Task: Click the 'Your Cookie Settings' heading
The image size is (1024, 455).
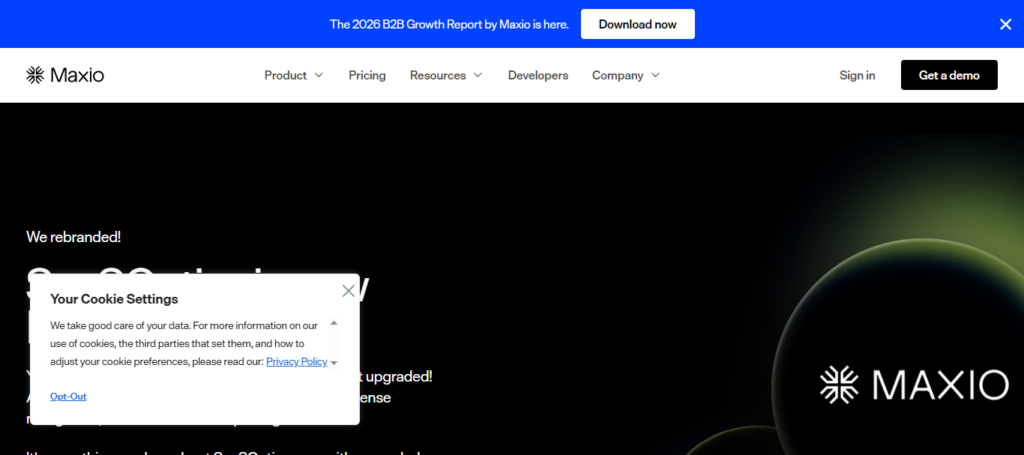Action: [x=114, y=299]
